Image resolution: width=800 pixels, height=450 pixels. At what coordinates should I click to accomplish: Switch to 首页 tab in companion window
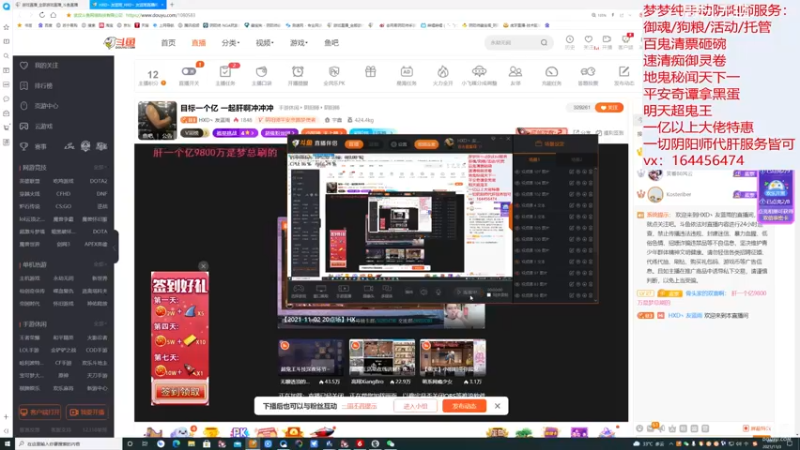(354, 144)
